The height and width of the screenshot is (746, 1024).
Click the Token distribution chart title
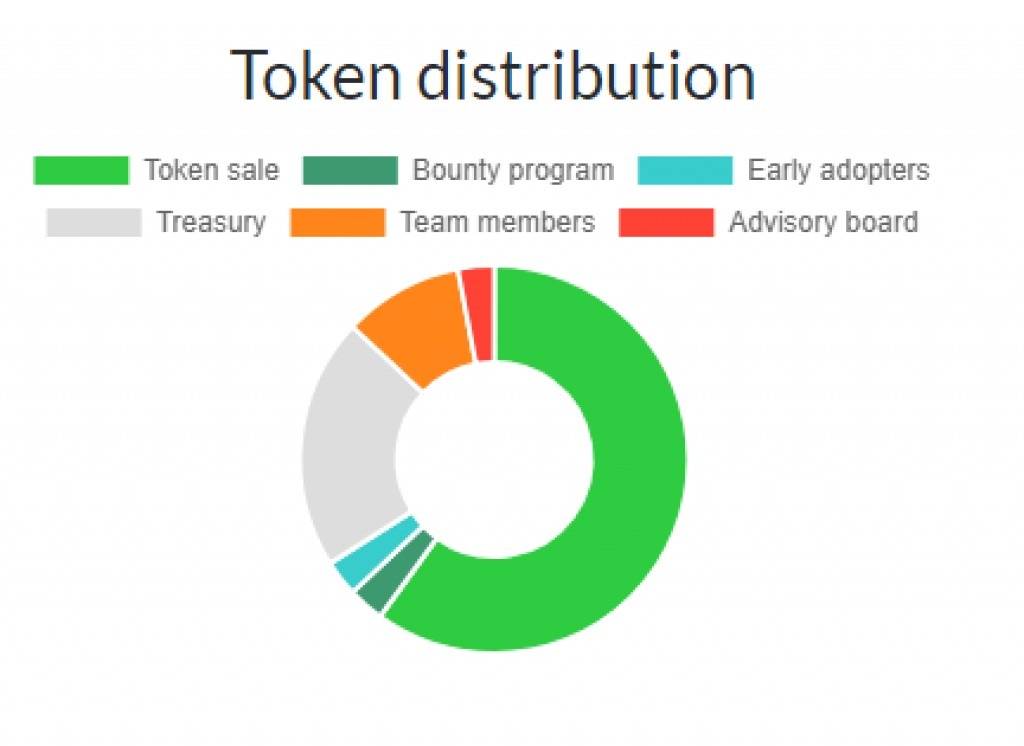tap(493, 76)
